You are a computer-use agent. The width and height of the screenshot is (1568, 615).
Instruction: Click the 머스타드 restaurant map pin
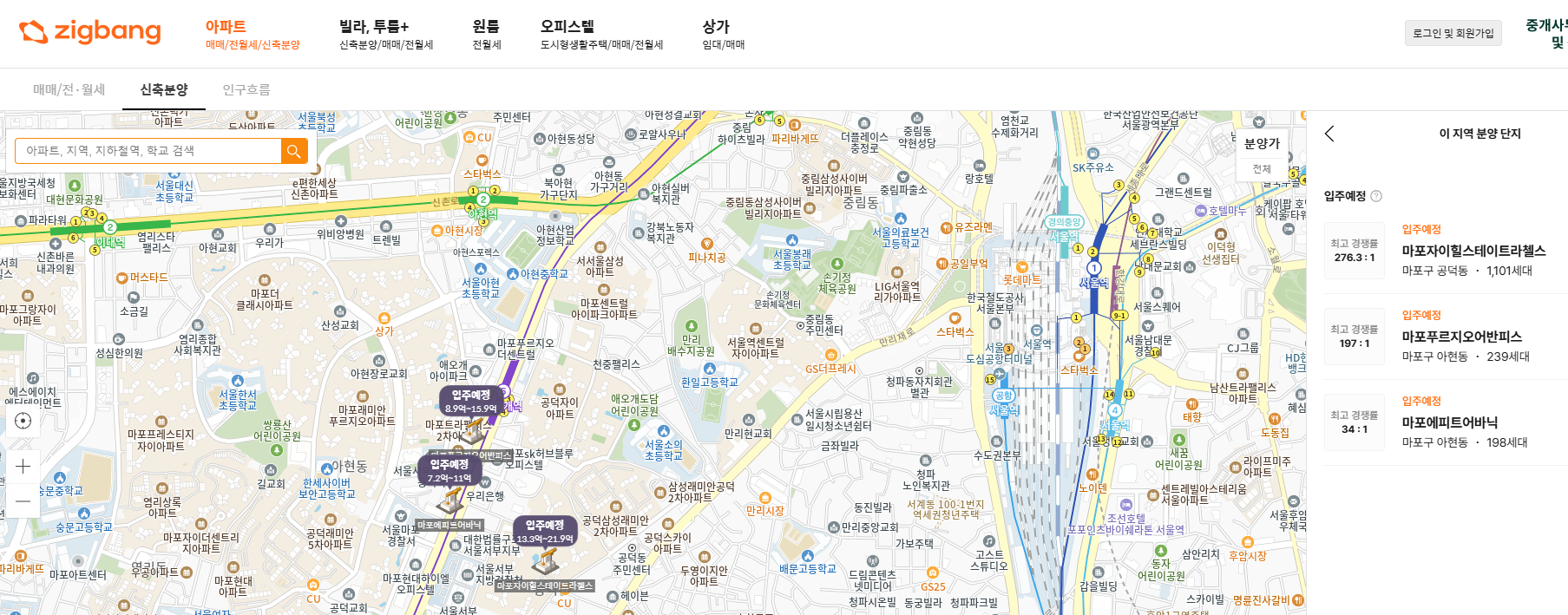tap(122, 278)
